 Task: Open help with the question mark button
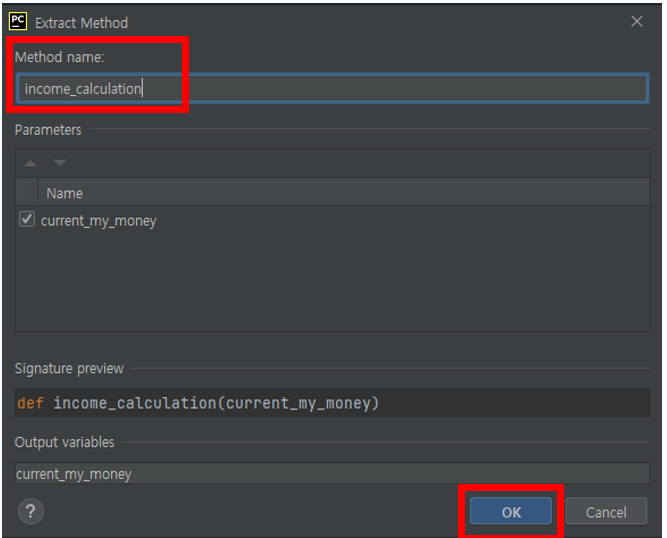31,511
